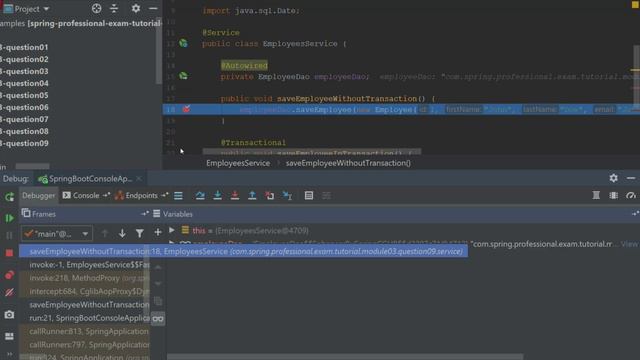Select module03-question01 in project tree
The width and height of the screenshot is (640, 360).
(24, 47)
